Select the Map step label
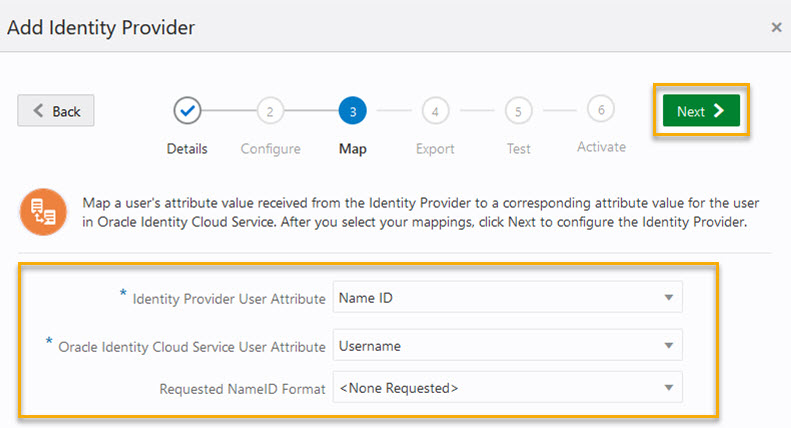791x428 pixels. pos(352,149)
